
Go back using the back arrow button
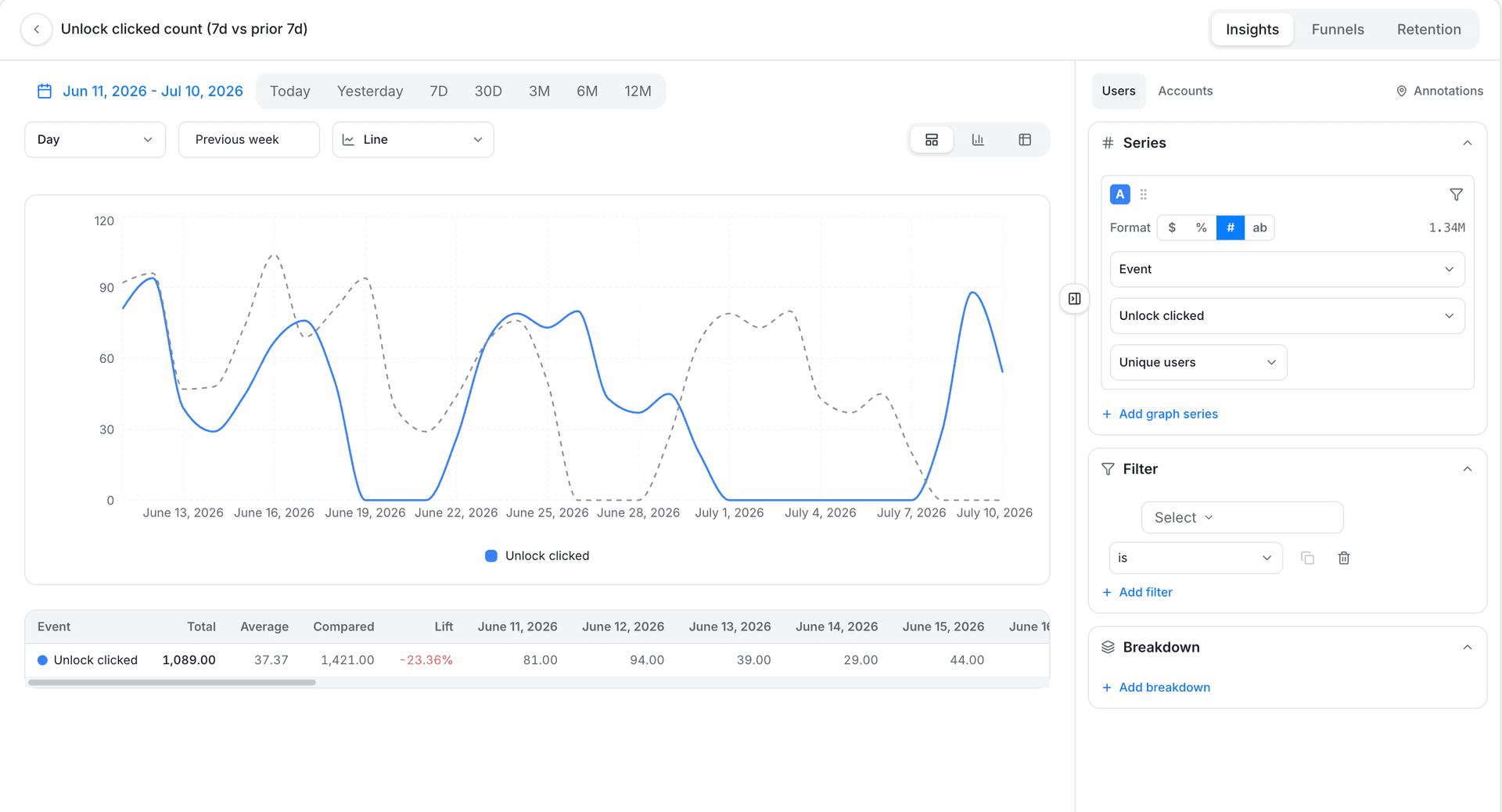tap(36, 30)
